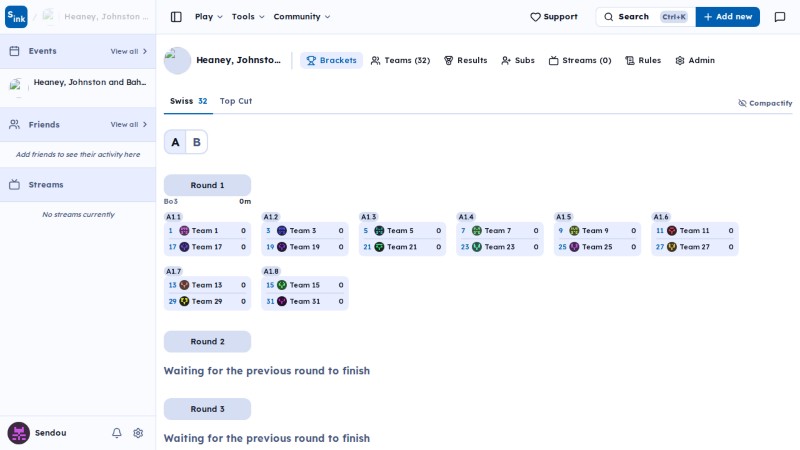Open Heaney, Johnston and Bah... sidebar event
The width and height of the screenshot is (800, 450).
[x=78, y=86]
